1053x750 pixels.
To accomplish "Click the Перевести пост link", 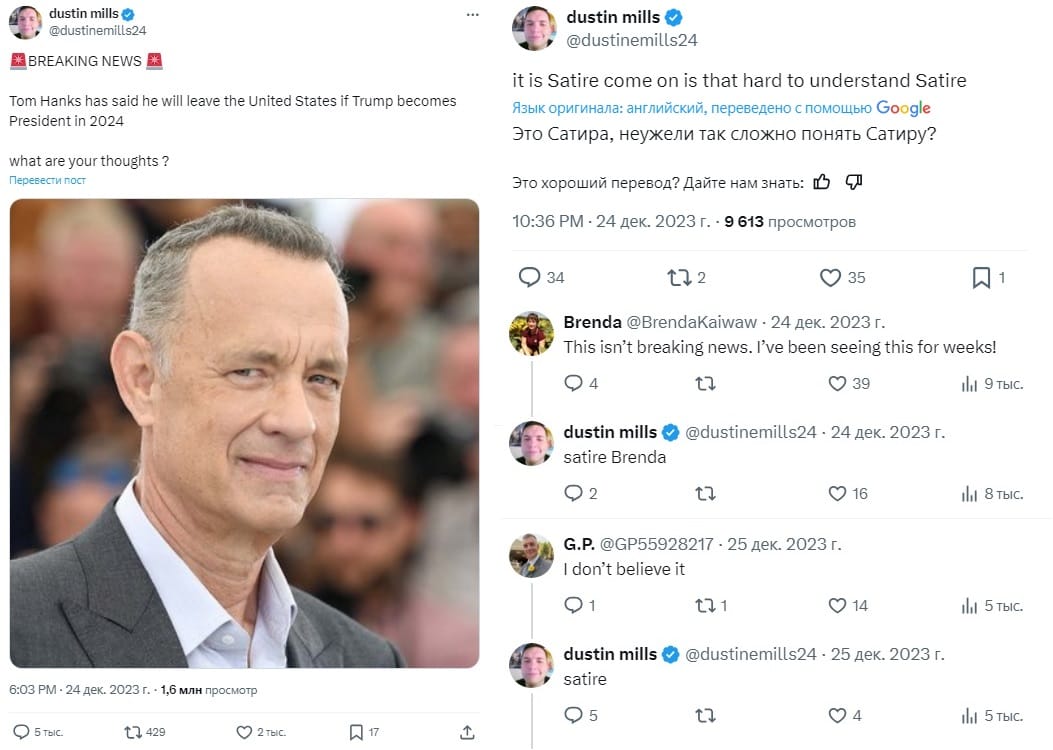I will pos(47,180).
